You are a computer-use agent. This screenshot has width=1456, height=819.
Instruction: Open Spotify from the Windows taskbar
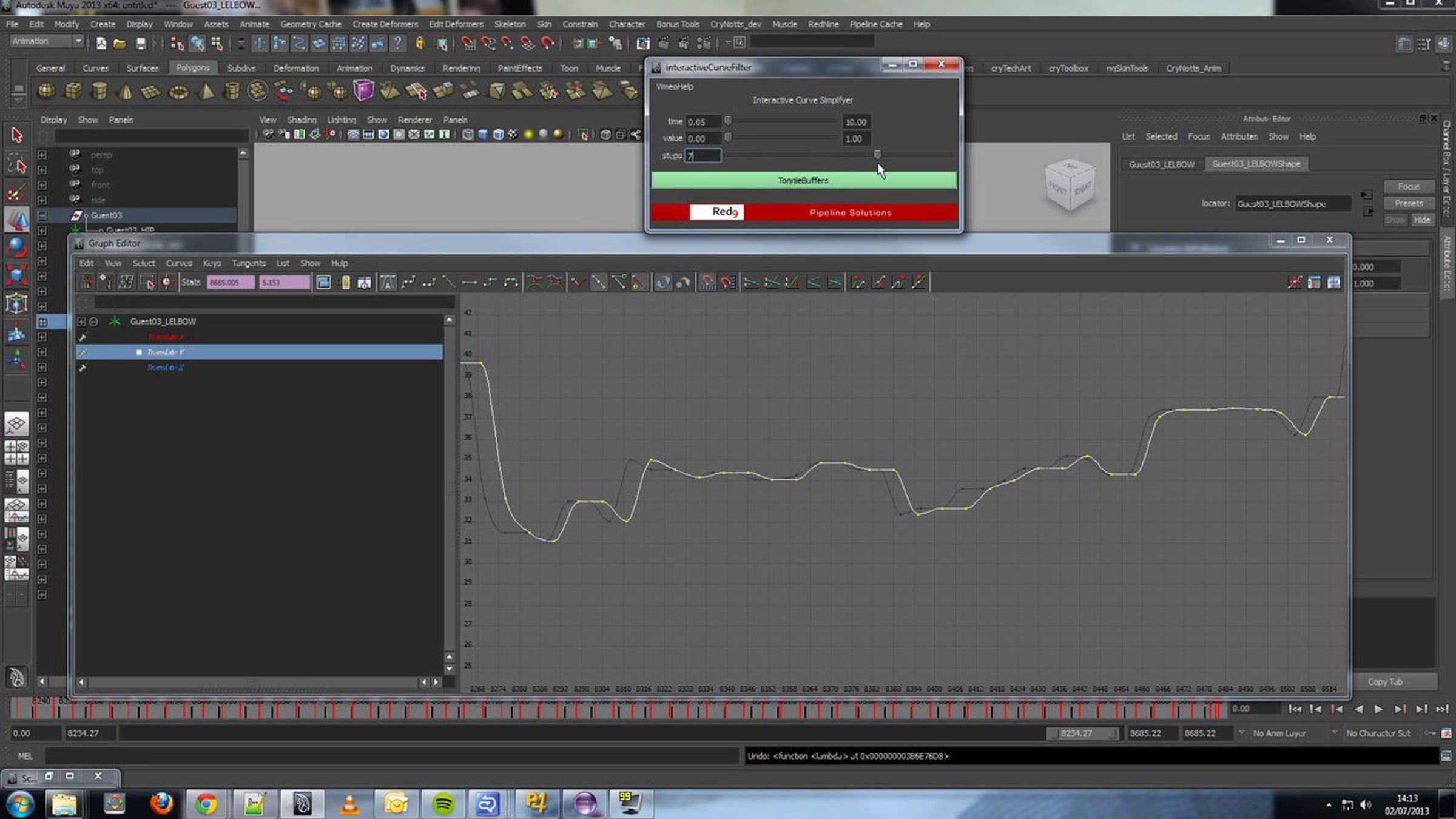(x=443, y=804)
